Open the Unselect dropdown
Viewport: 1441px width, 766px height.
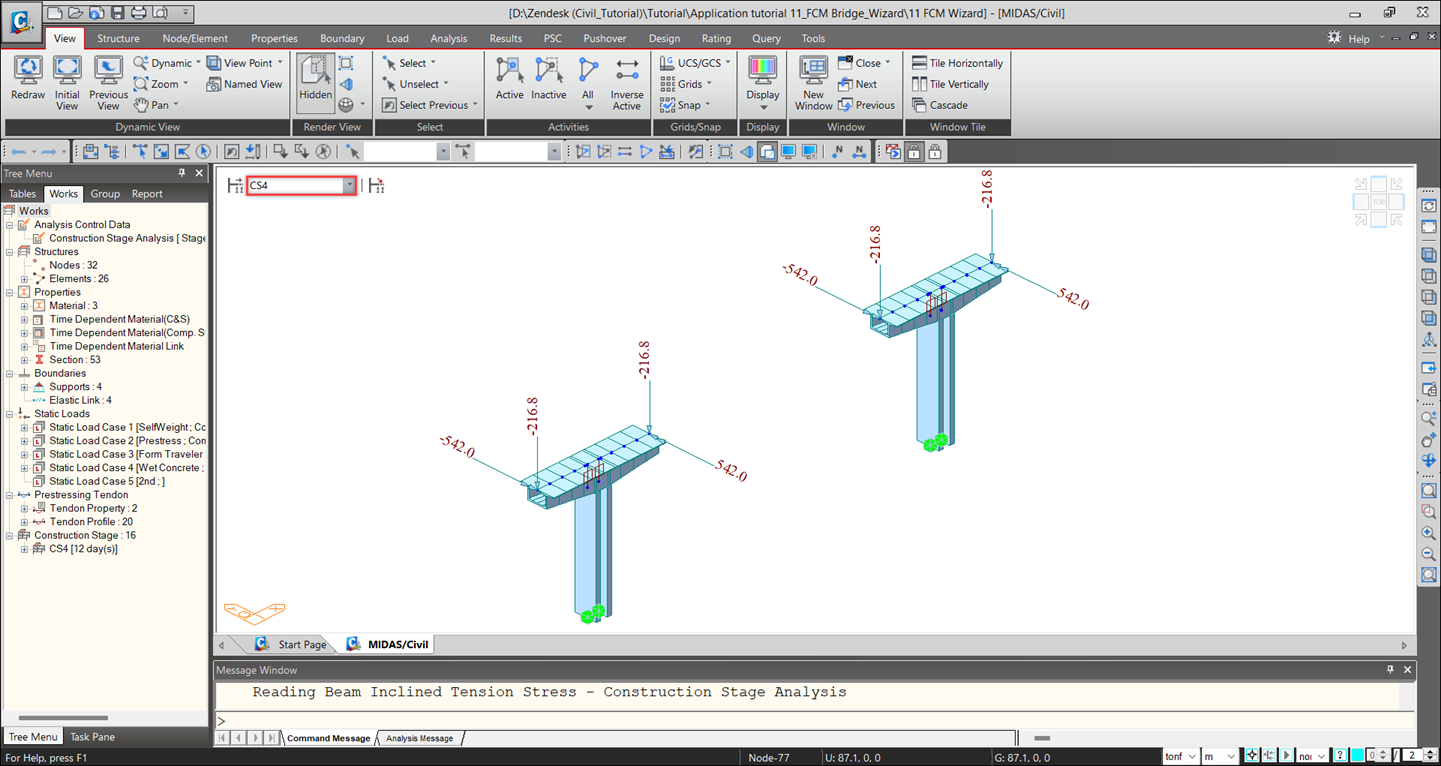(x=415, y=84)
